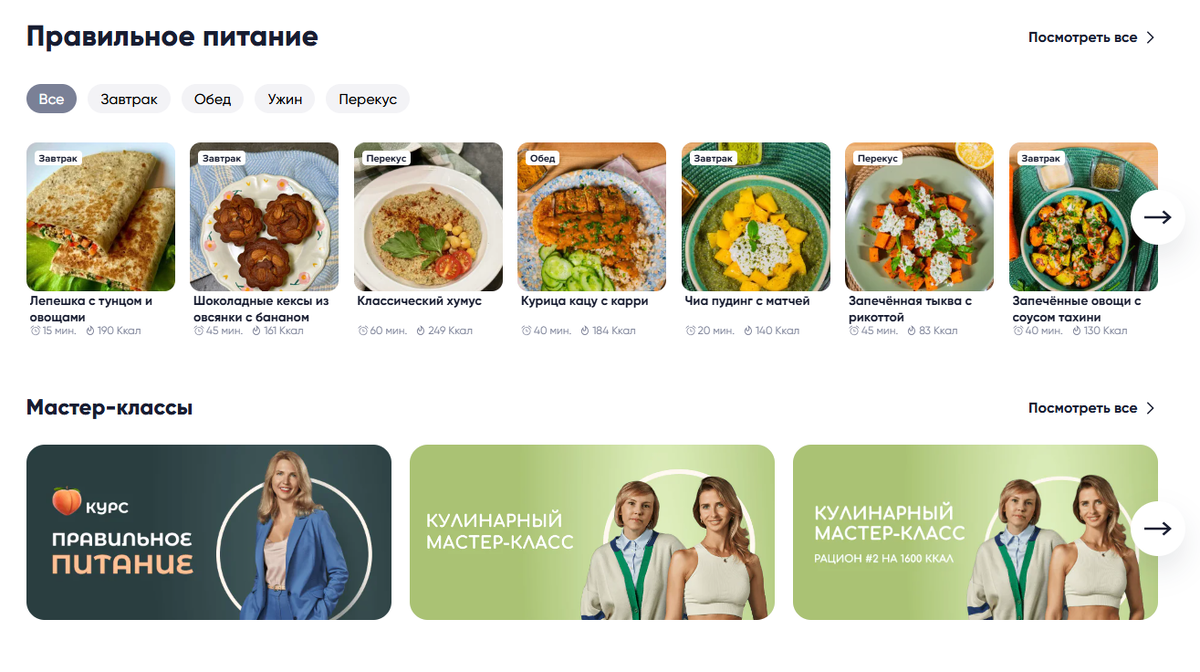The height and width of the screenshot is (672, 1200).
Task: Select the Обед filter chip
Action: point(212,99)
